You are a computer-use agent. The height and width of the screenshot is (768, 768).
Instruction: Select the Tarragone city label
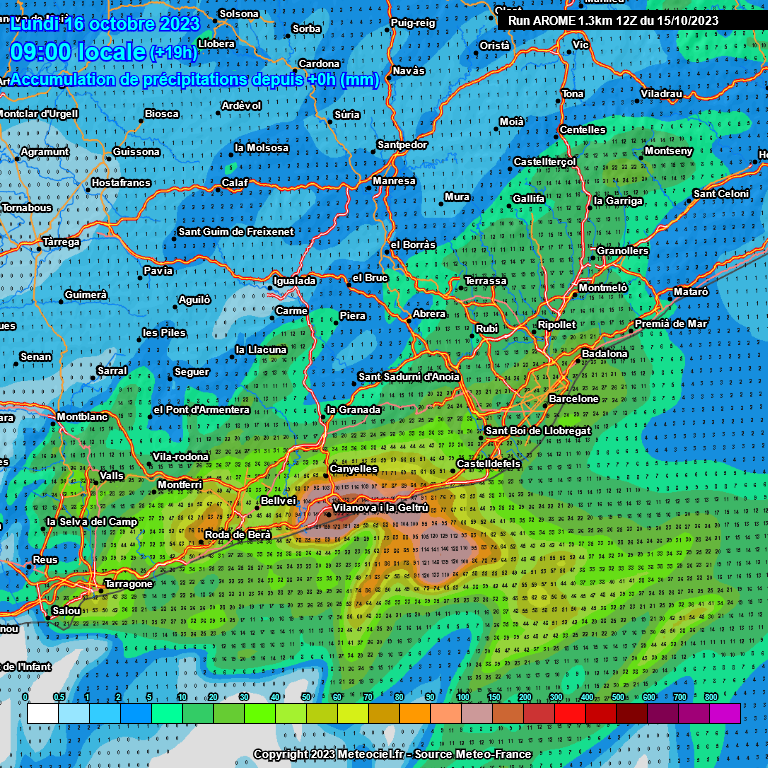[129, 584]
